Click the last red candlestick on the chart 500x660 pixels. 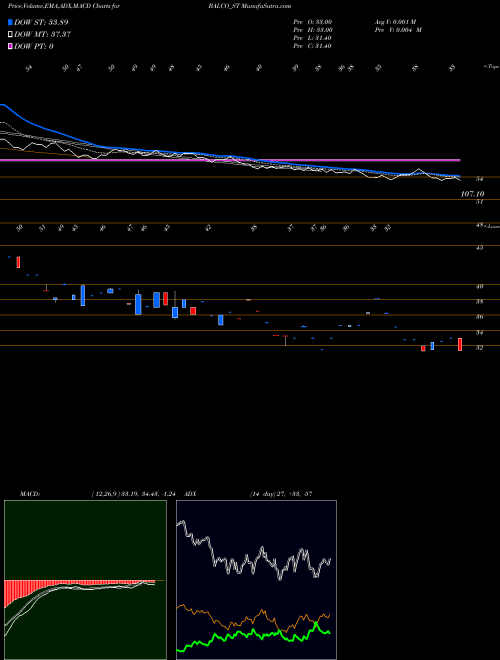[x=460, y=344]
